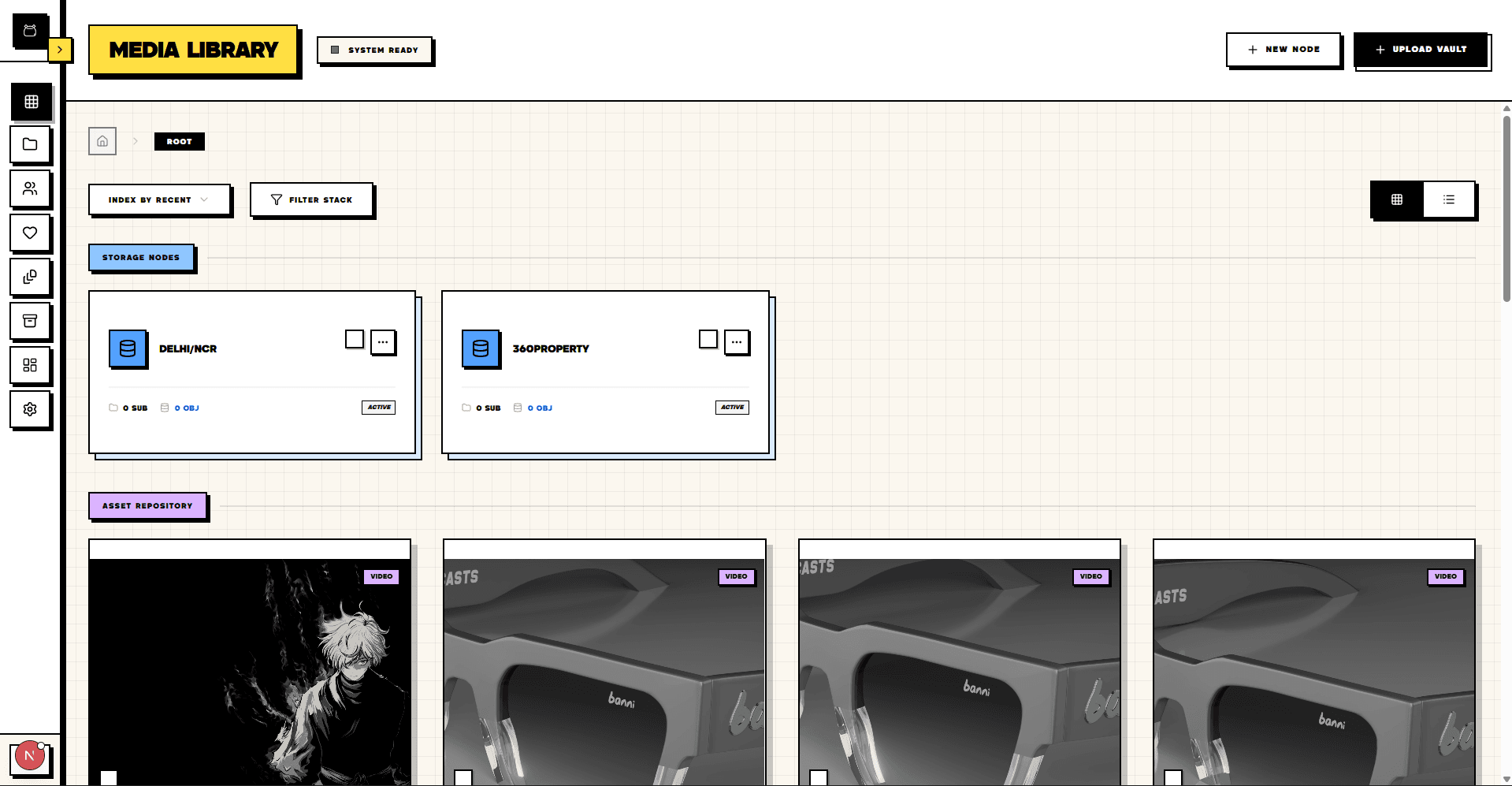Click the 360PROPERTY database icon
Image resolution: width=1512 pixels, height=786 pixels.
coord(481,348)
